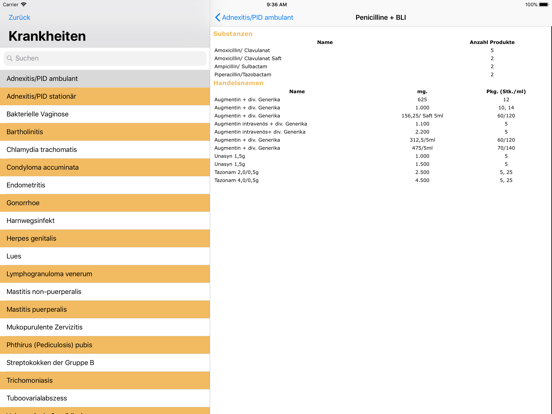Open the Lues row
The width and height of the screenshot is (552, 414).
coord(105,256)
